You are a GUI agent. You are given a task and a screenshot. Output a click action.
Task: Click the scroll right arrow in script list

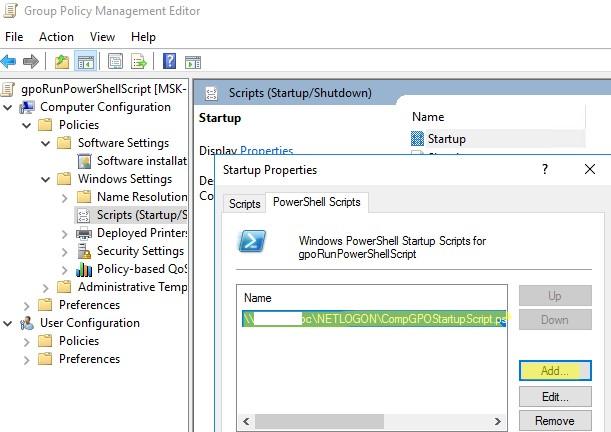498,421
